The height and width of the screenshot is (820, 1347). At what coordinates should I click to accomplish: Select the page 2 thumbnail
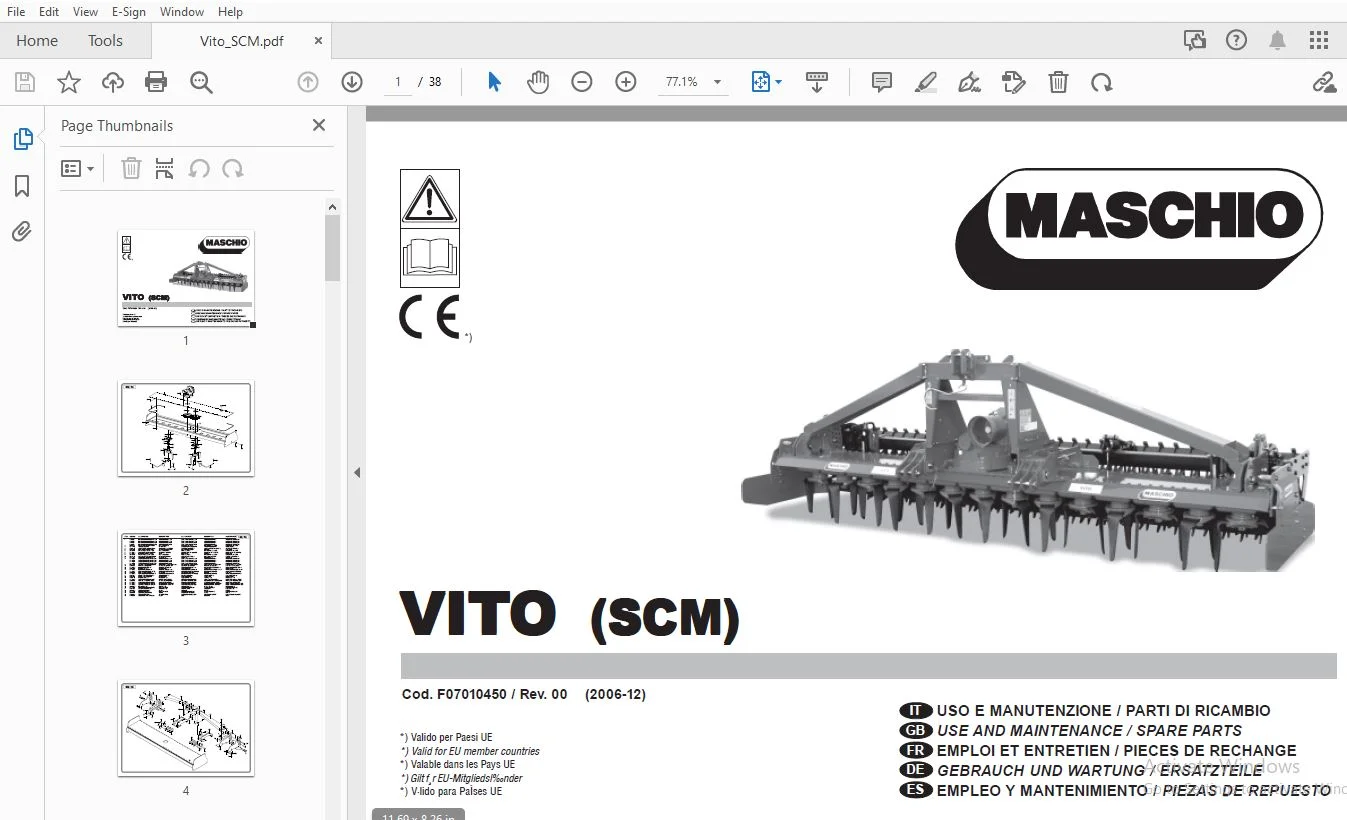(x=186, y=428)
